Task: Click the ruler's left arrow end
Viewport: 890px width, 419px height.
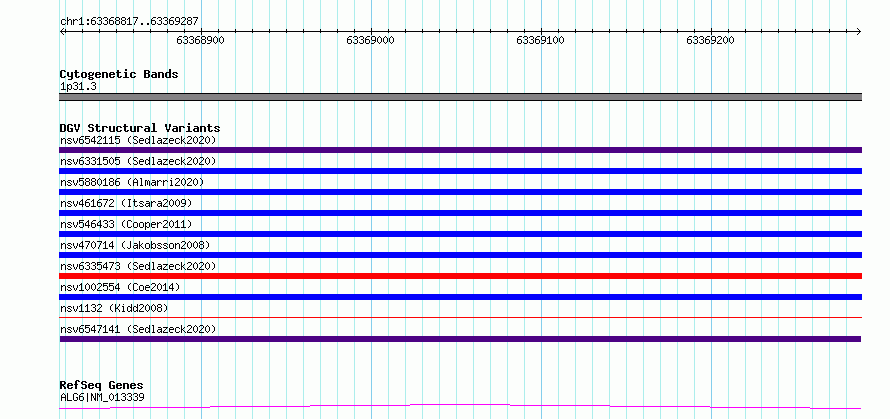Action: [62, 32]
